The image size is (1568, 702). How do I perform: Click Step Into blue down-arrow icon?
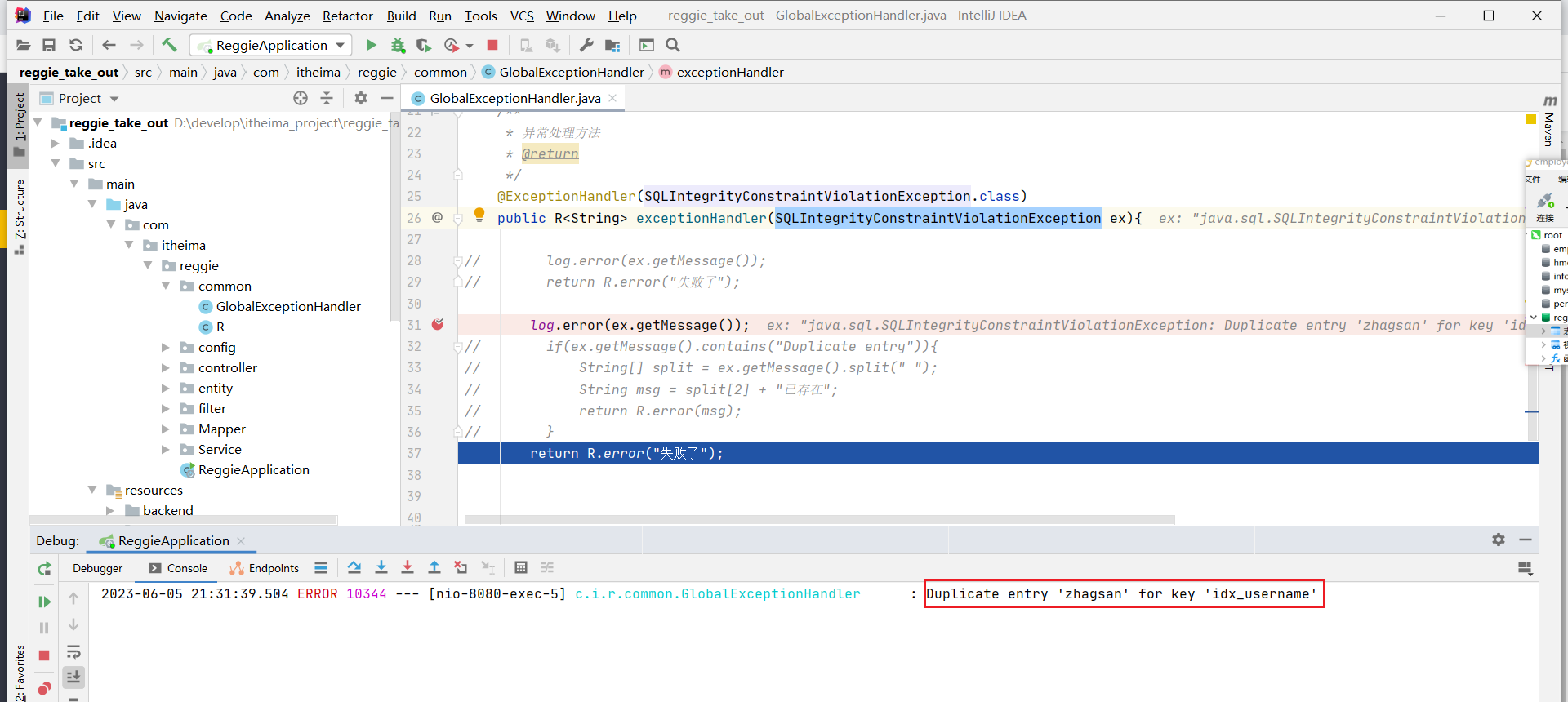coord(381,567)
